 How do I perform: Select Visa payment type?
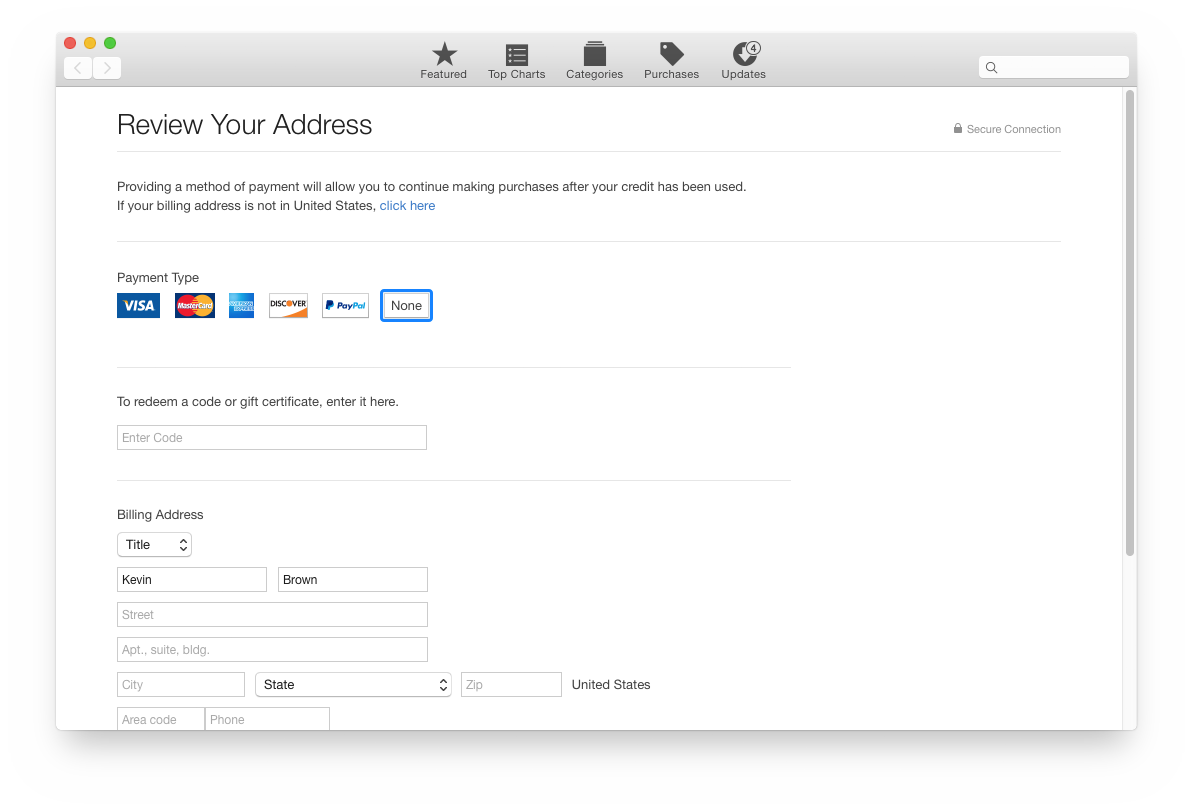[x=138, y=306]
